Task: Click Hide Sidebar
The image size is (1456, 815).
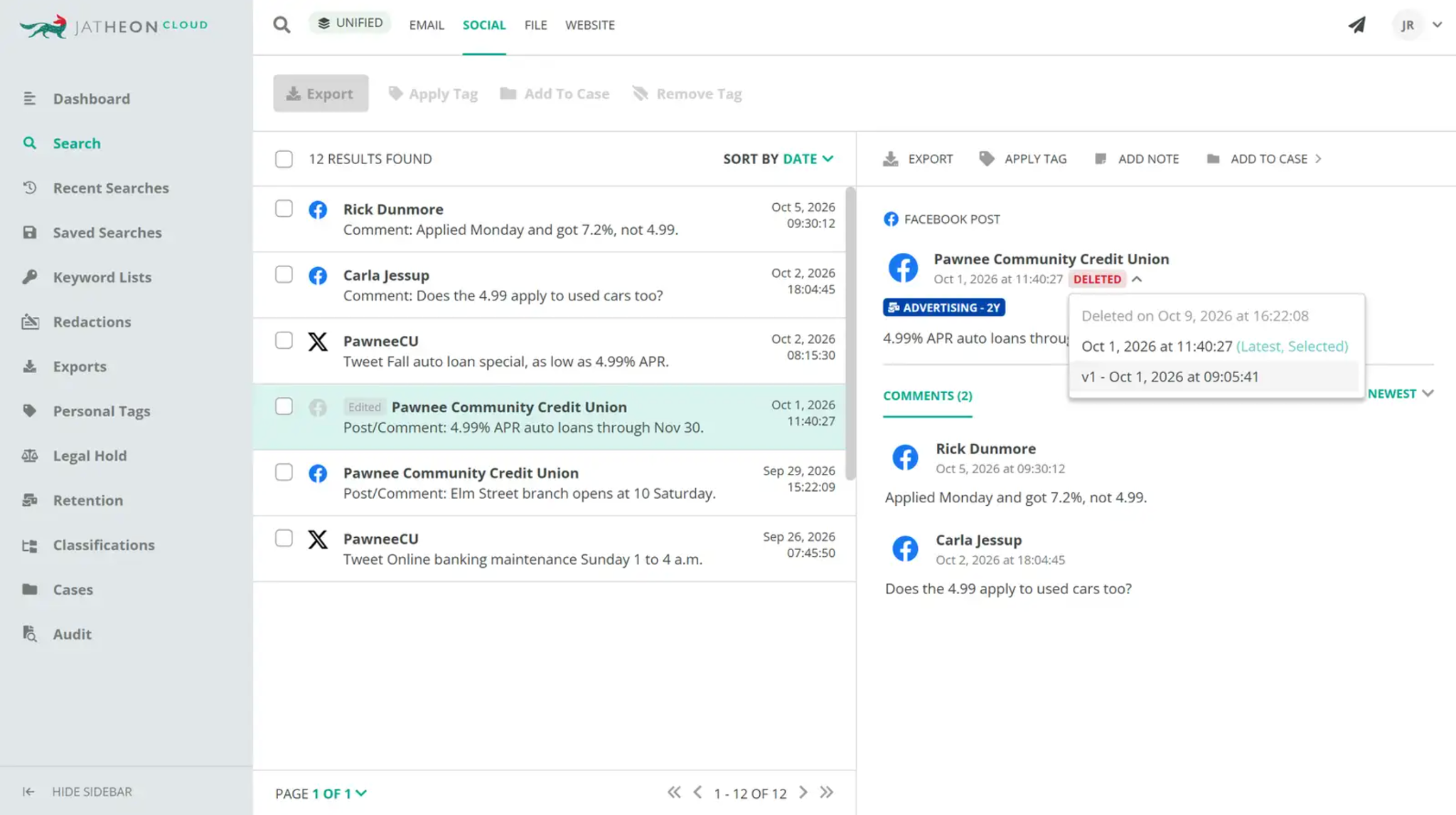Action: [77, 792]
